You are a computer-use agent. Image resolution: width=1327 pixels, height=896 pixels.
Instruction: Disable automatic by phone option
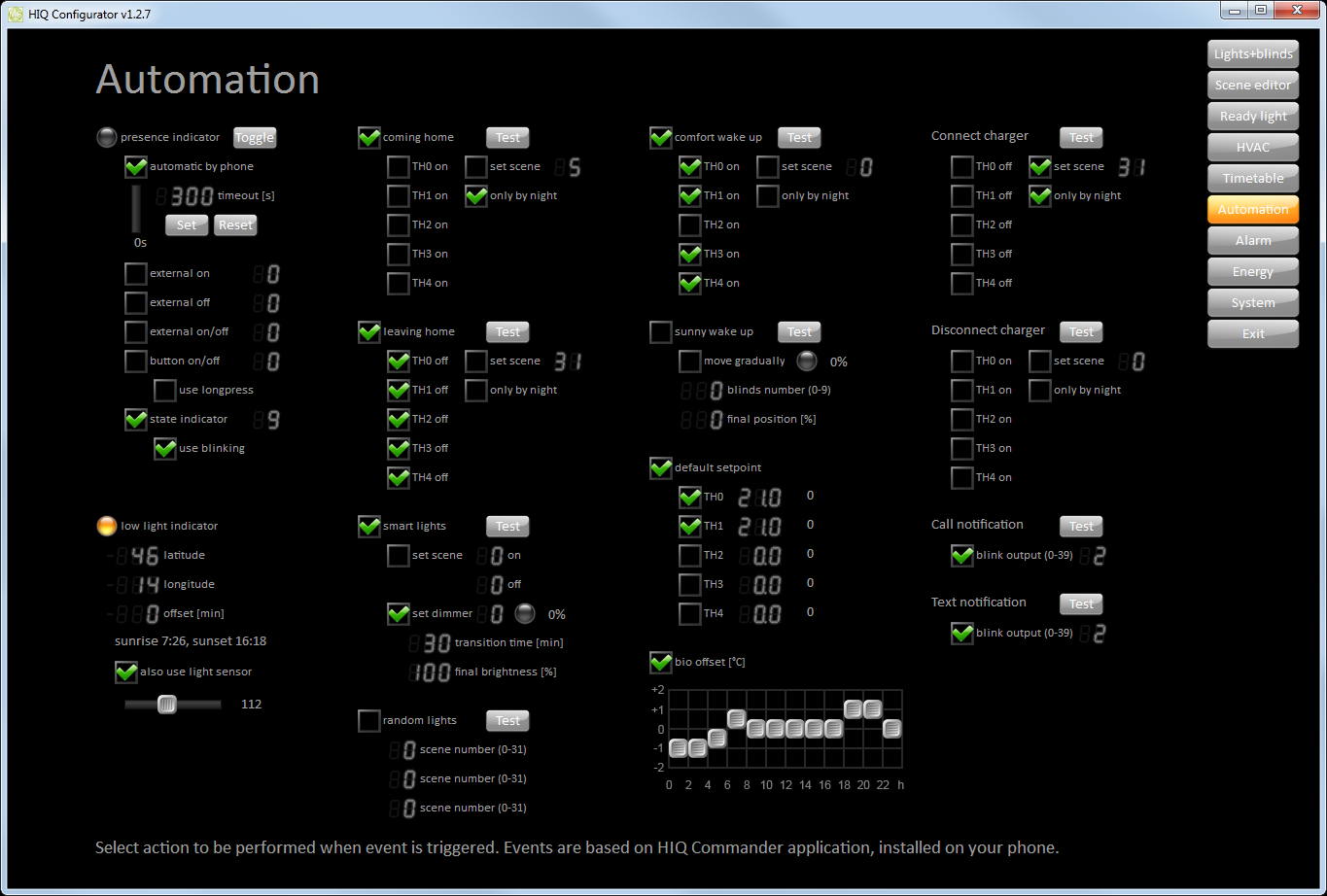[x=136, y=166]
